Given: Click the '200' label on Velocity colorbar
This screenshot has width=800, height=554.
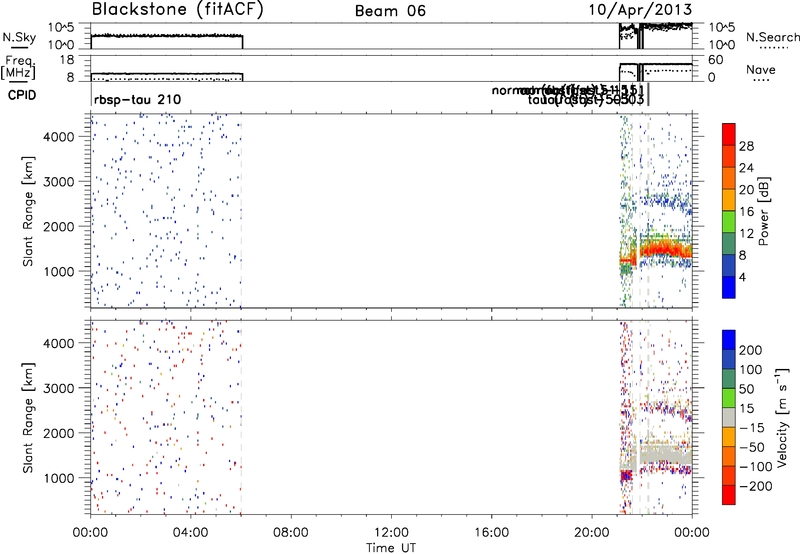Looking at the screenshot, I should coord(751,350).
